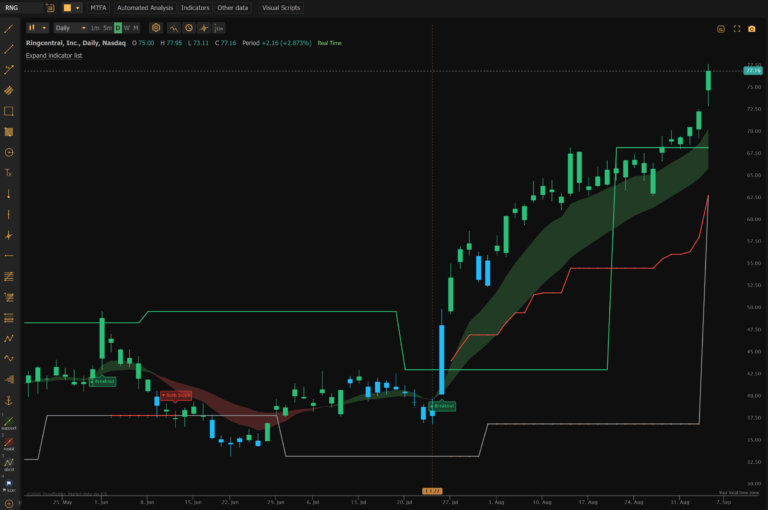The image size is (768, 510).
Task: Click Expand indicator list link
Action: 54,55
